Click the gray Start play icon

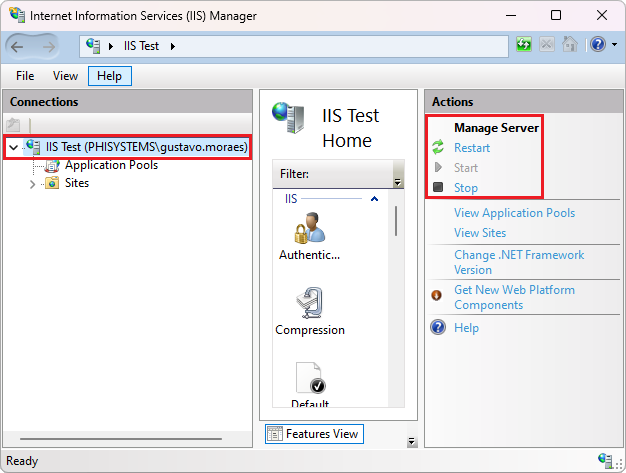(x=438, y=167)
